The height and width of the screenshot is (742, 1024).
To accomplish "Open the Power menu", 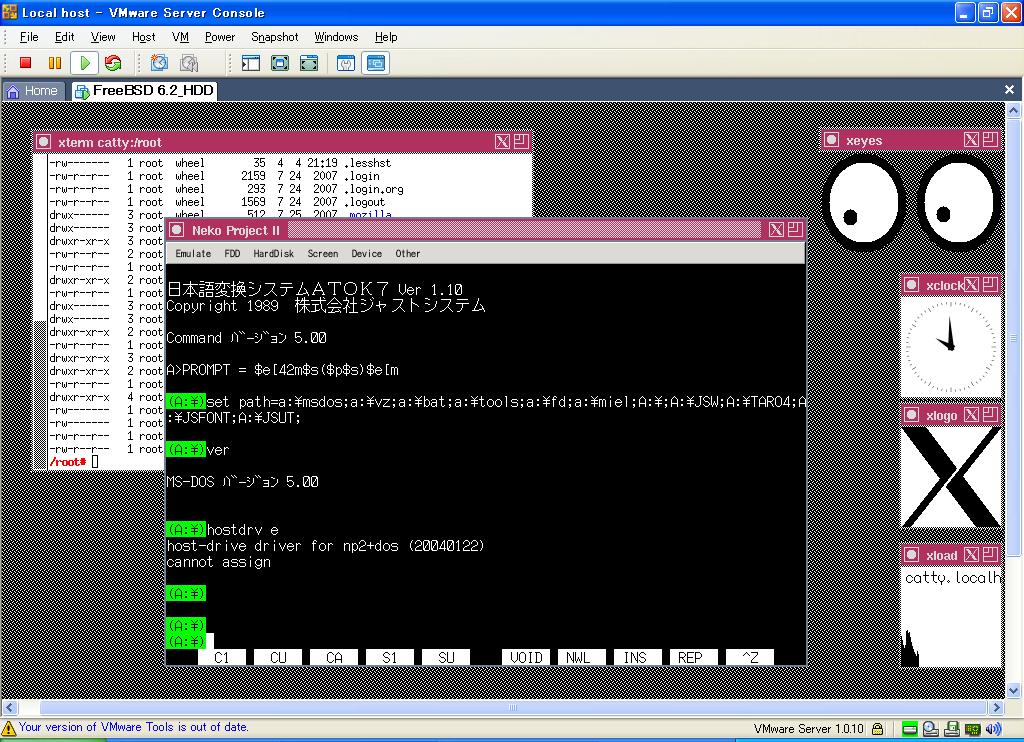I will [220, 37].
